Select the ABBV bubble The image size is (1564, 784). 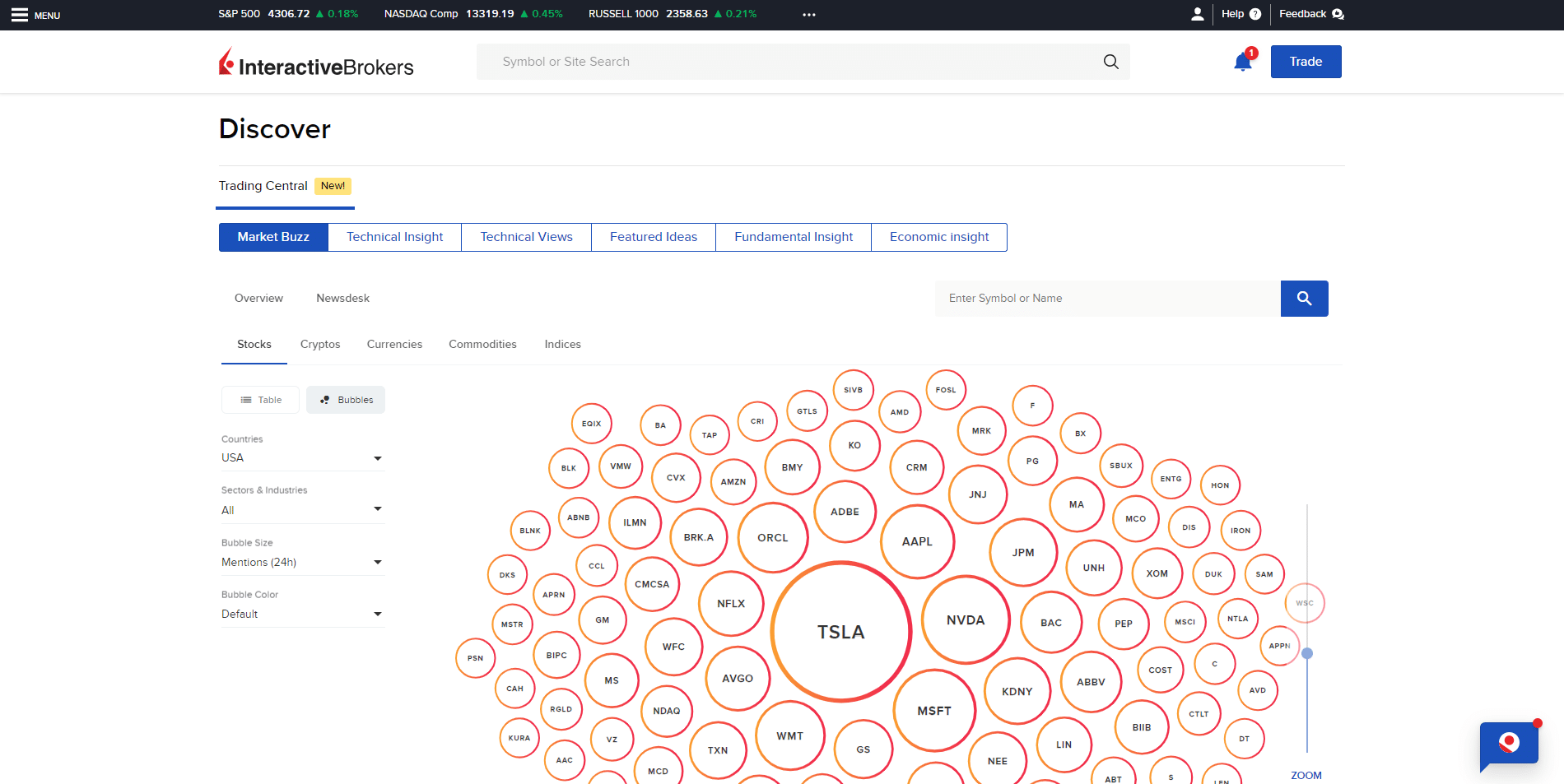coord(1091,682)
